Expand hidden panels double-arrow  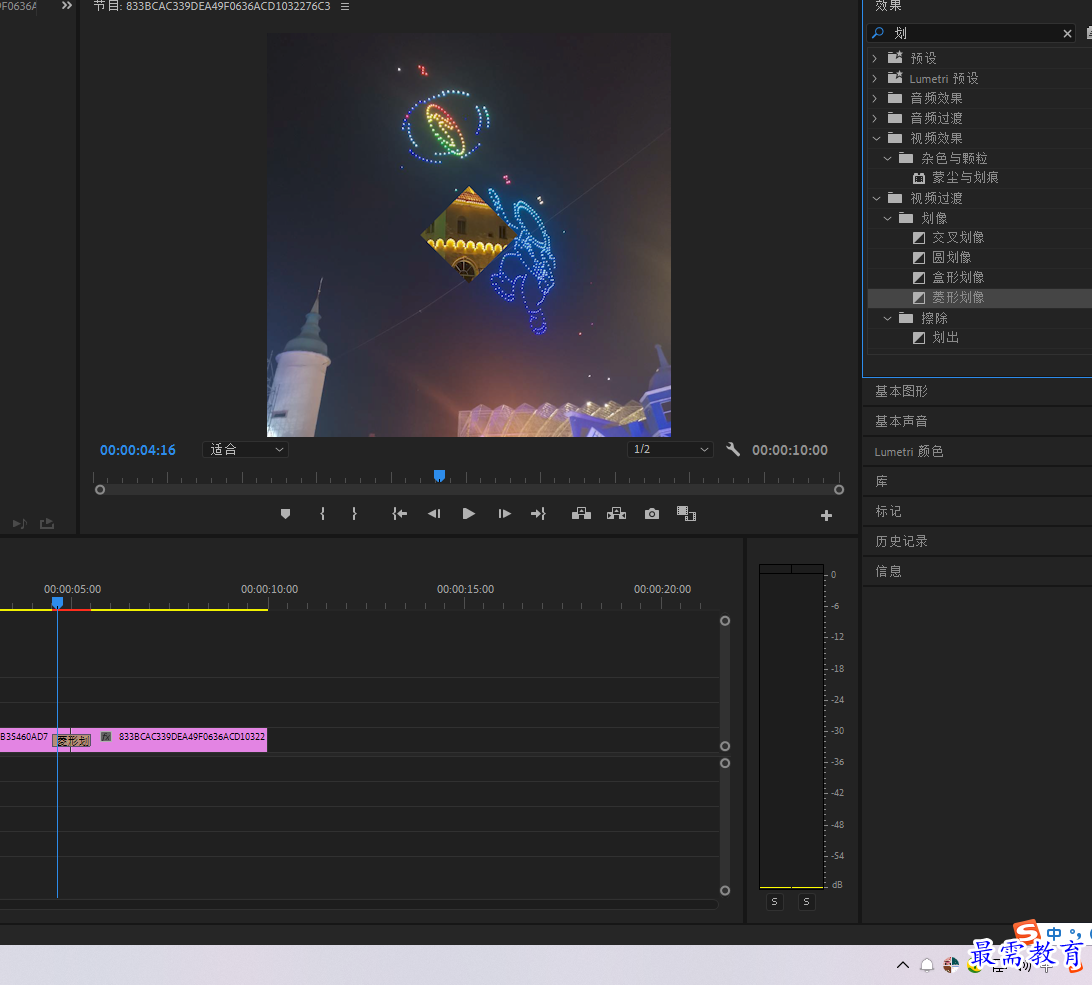click(x=67, y=6)
